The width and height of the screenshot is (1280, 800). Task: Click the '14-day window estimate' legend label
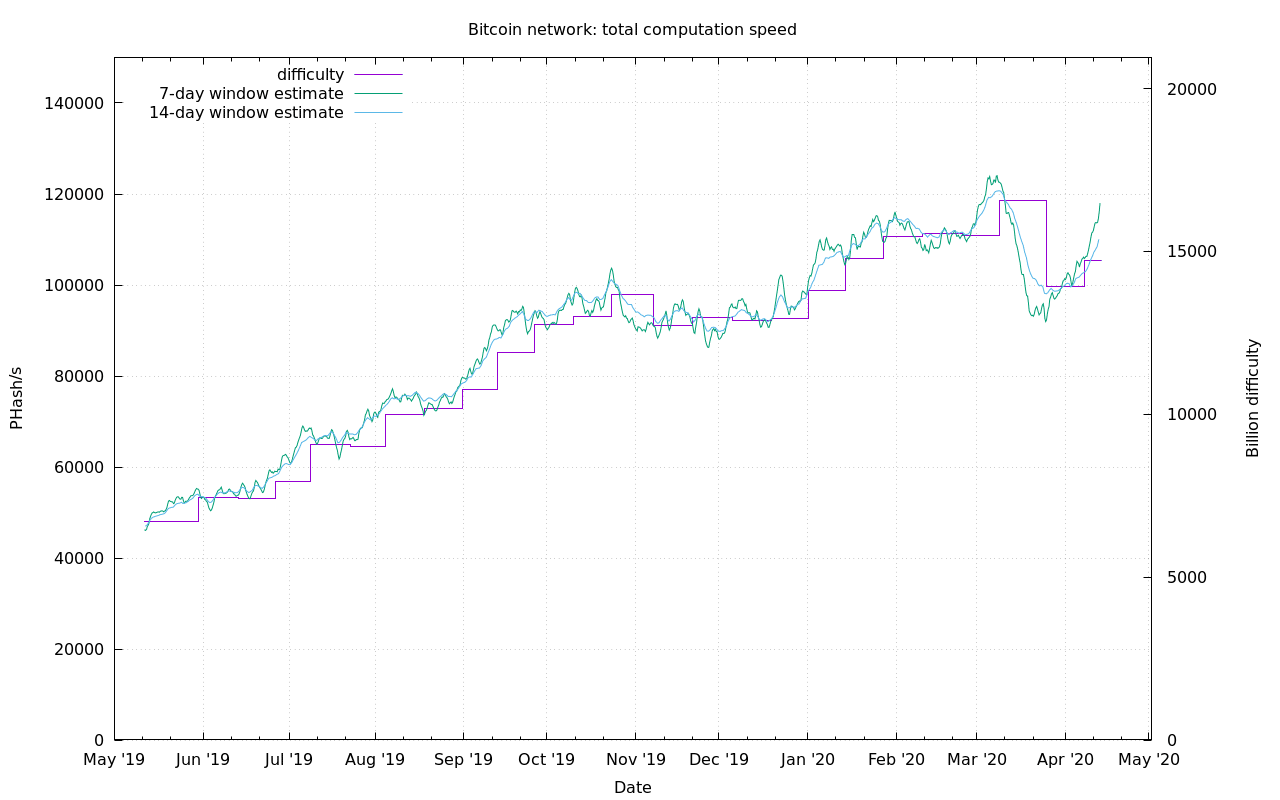pyautogui.click(x=246, y=113)
